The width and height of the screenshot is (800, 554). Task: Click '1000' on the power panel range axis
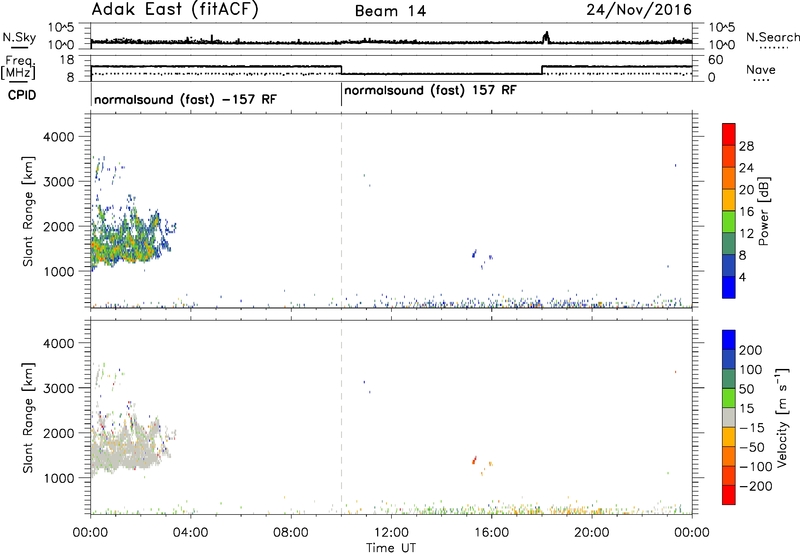59,271
